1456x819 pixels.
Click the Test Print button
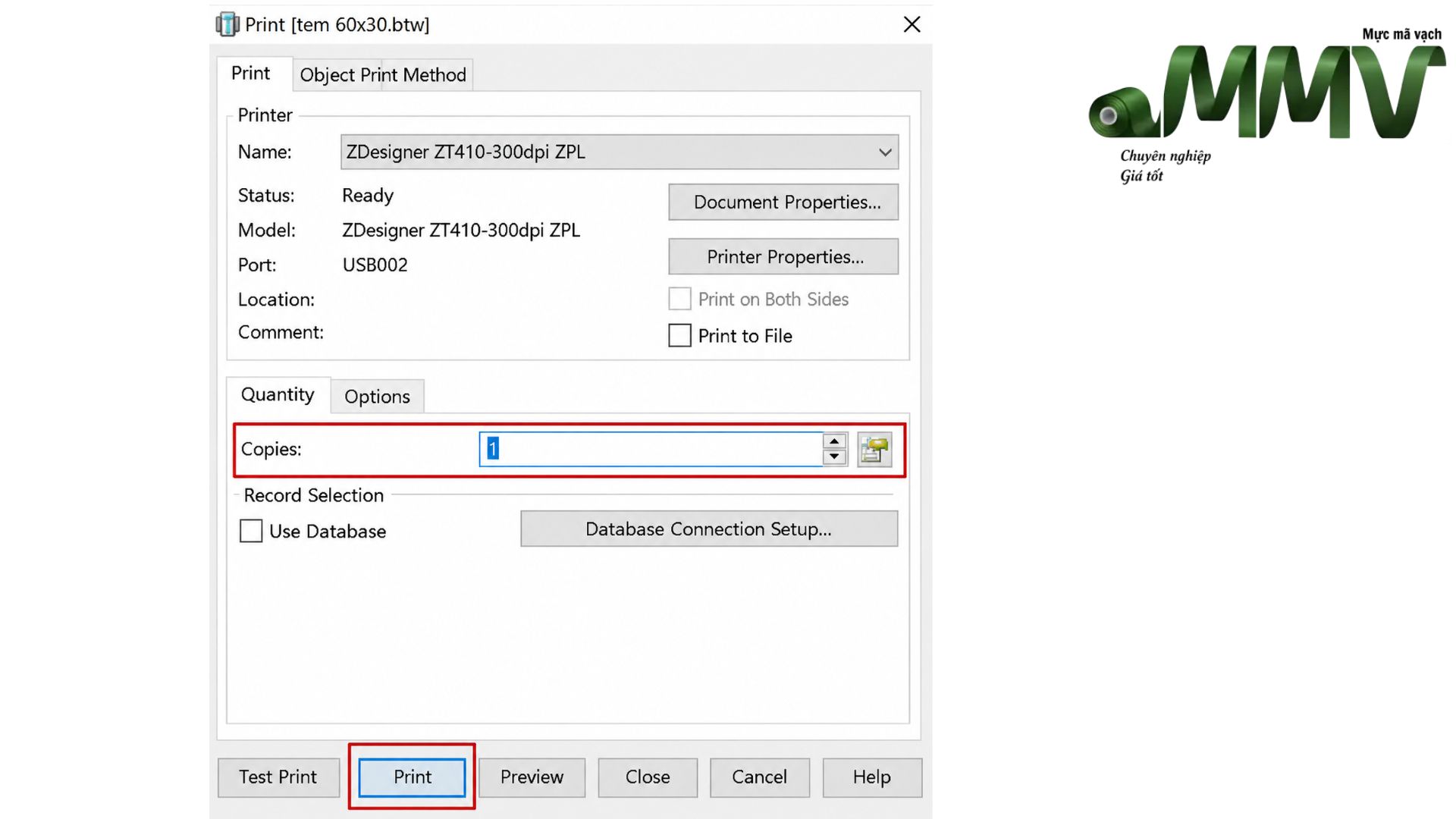point(278,777)
